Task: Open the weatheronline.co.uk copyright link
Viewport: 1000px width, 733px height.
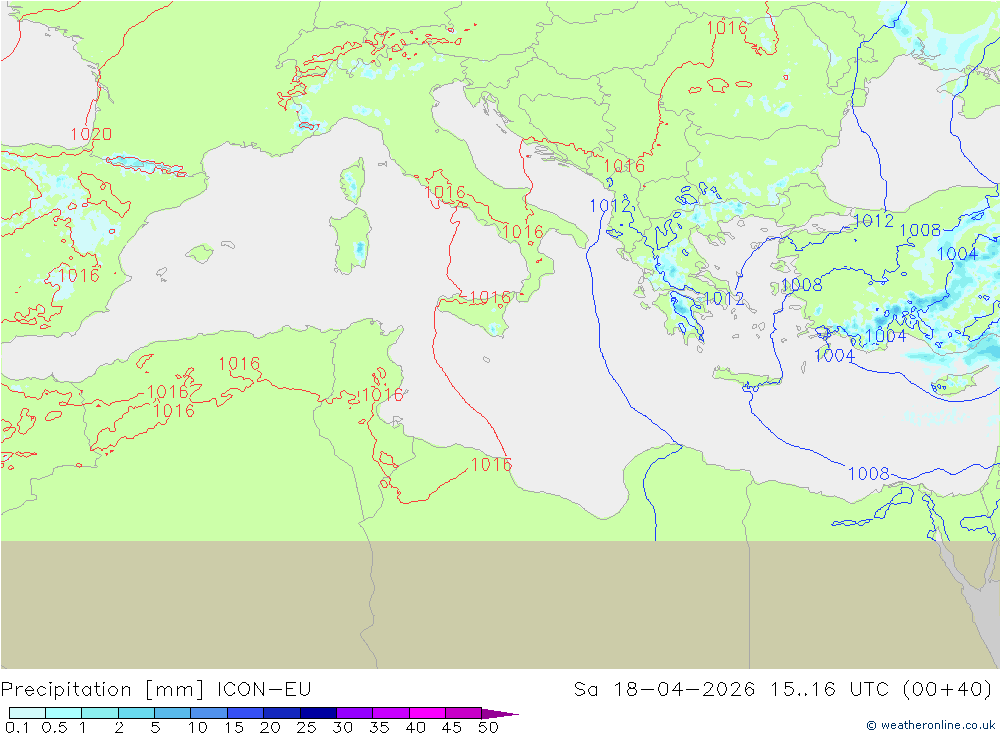Action: (x=930, y=725)
